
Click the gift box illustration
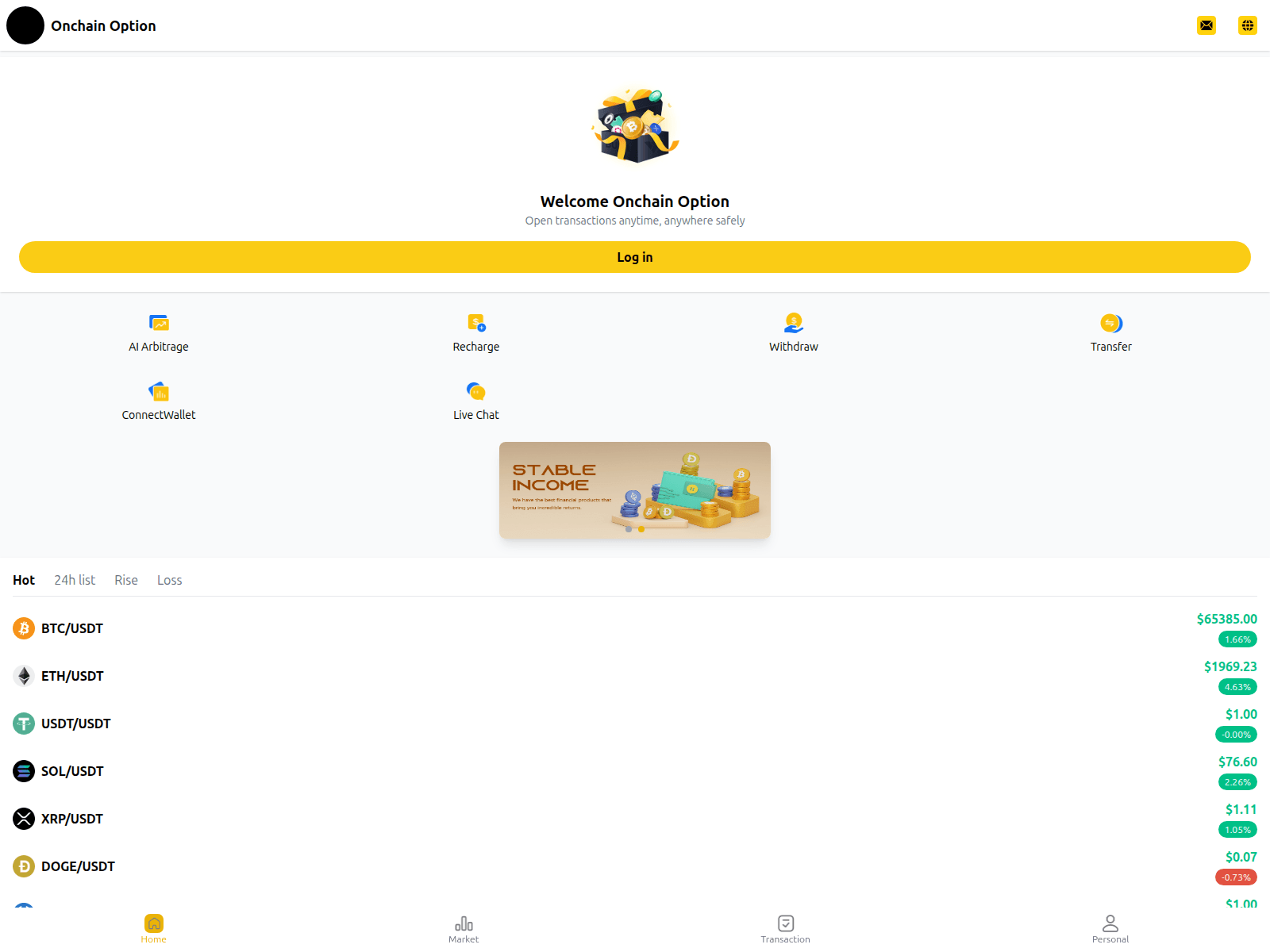(x=635, y=125)
